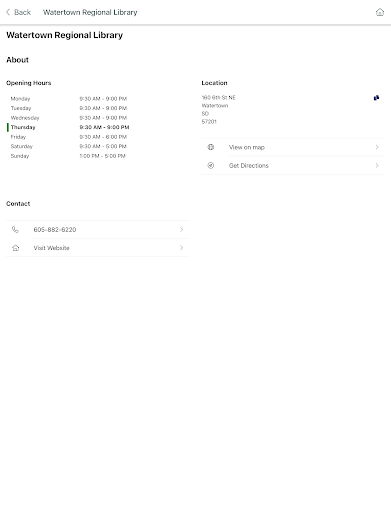
Task: Click the back chevron arrow icon
Action: click(8, 12)
